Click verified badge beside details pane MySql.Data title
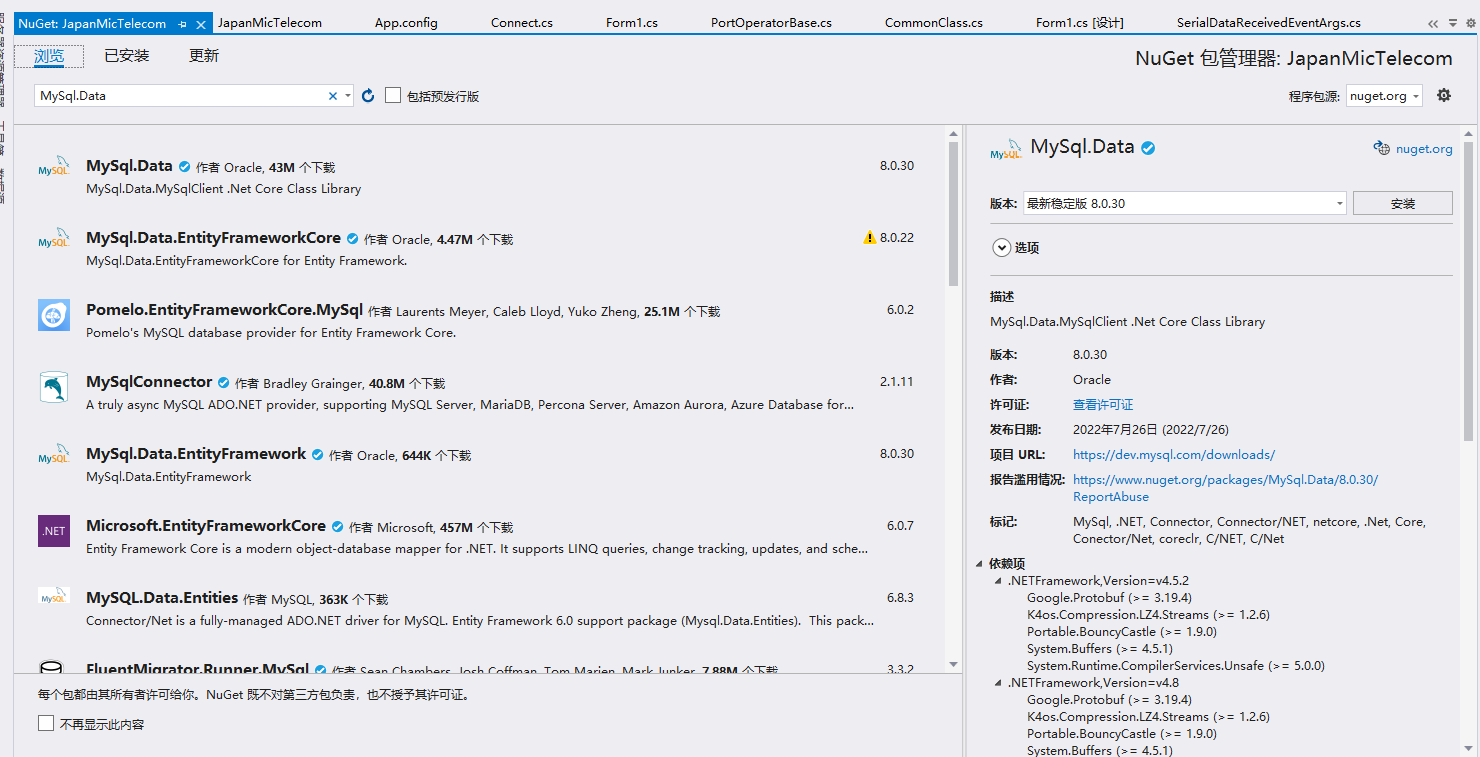 [1148, 148]
